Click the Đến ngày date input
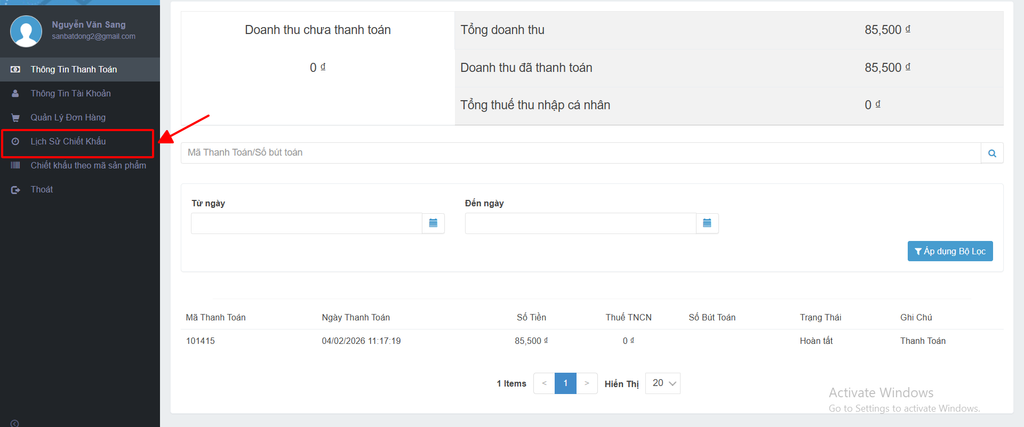This screenshot has width=1024, height=427. (579, 223)
